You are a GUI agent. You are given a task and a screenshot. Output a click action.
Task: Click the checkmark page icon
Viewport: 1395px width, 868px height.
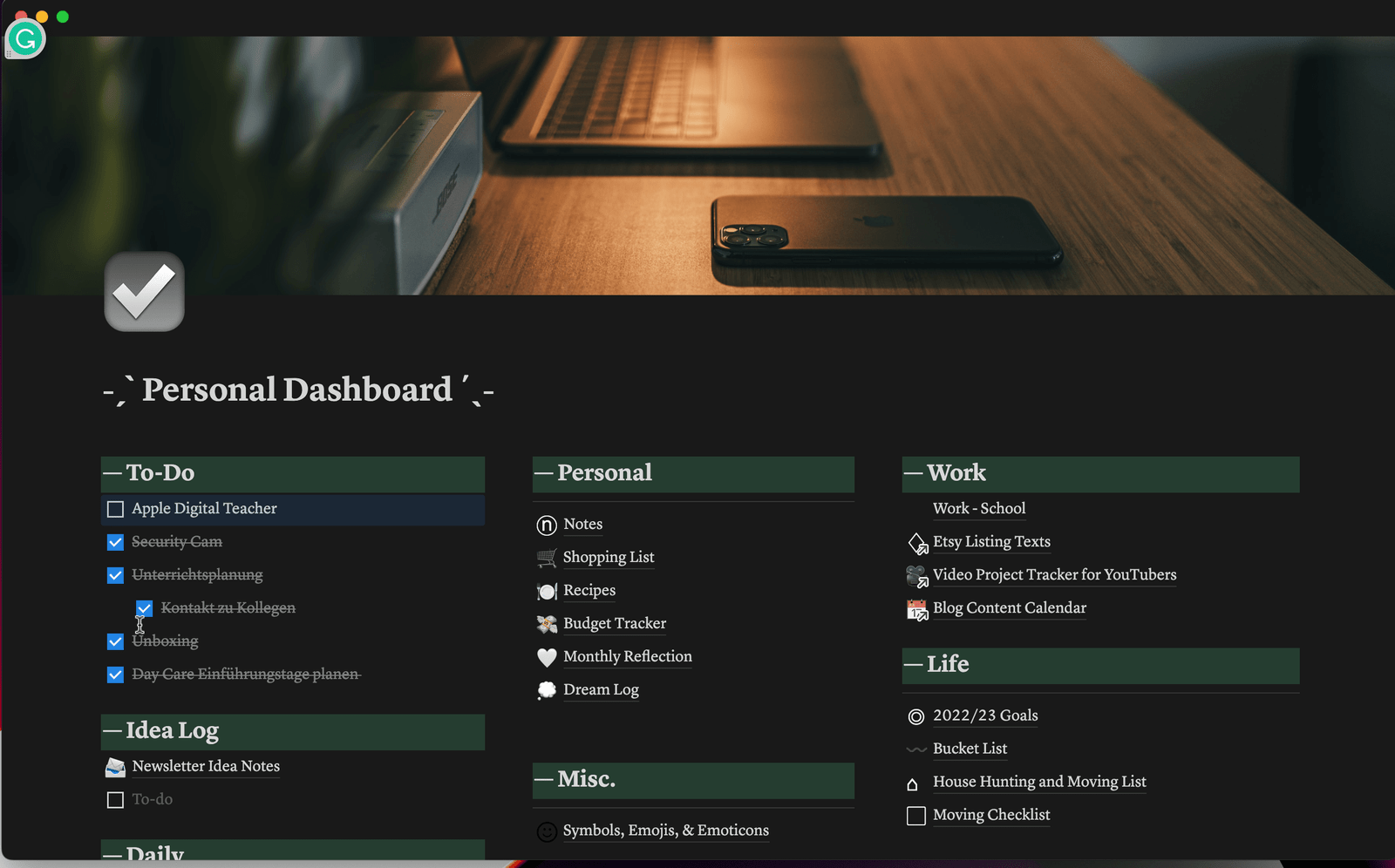click(144, 292)
